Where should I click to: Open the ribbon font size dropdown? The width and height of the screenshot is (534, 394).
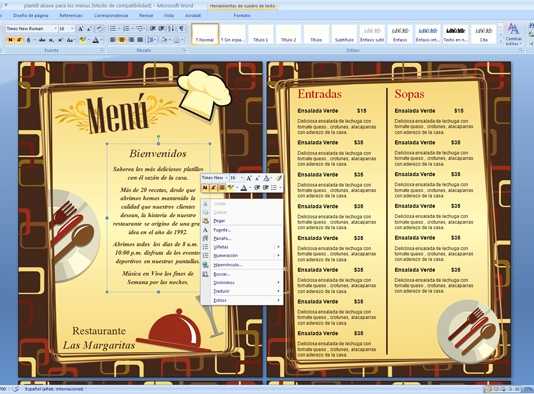(x=72, y=29)
